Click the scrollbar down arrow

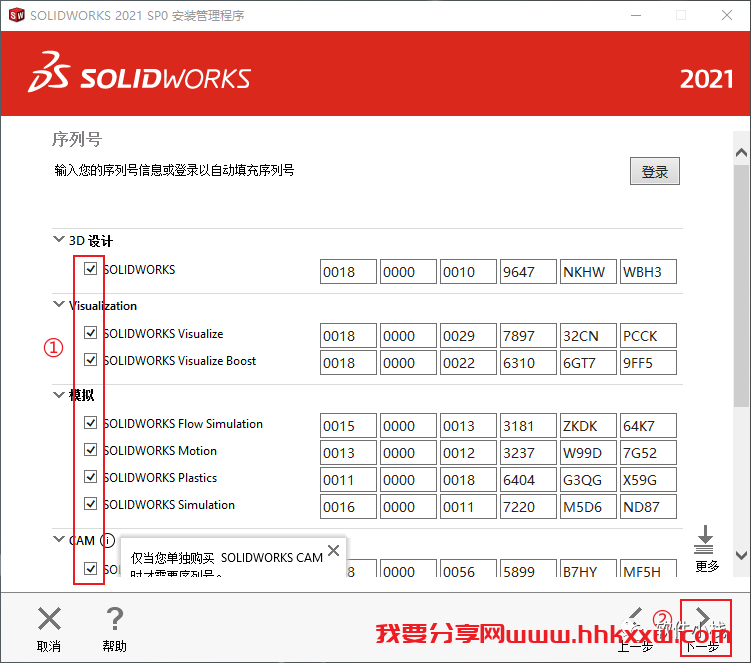(741, 555)
